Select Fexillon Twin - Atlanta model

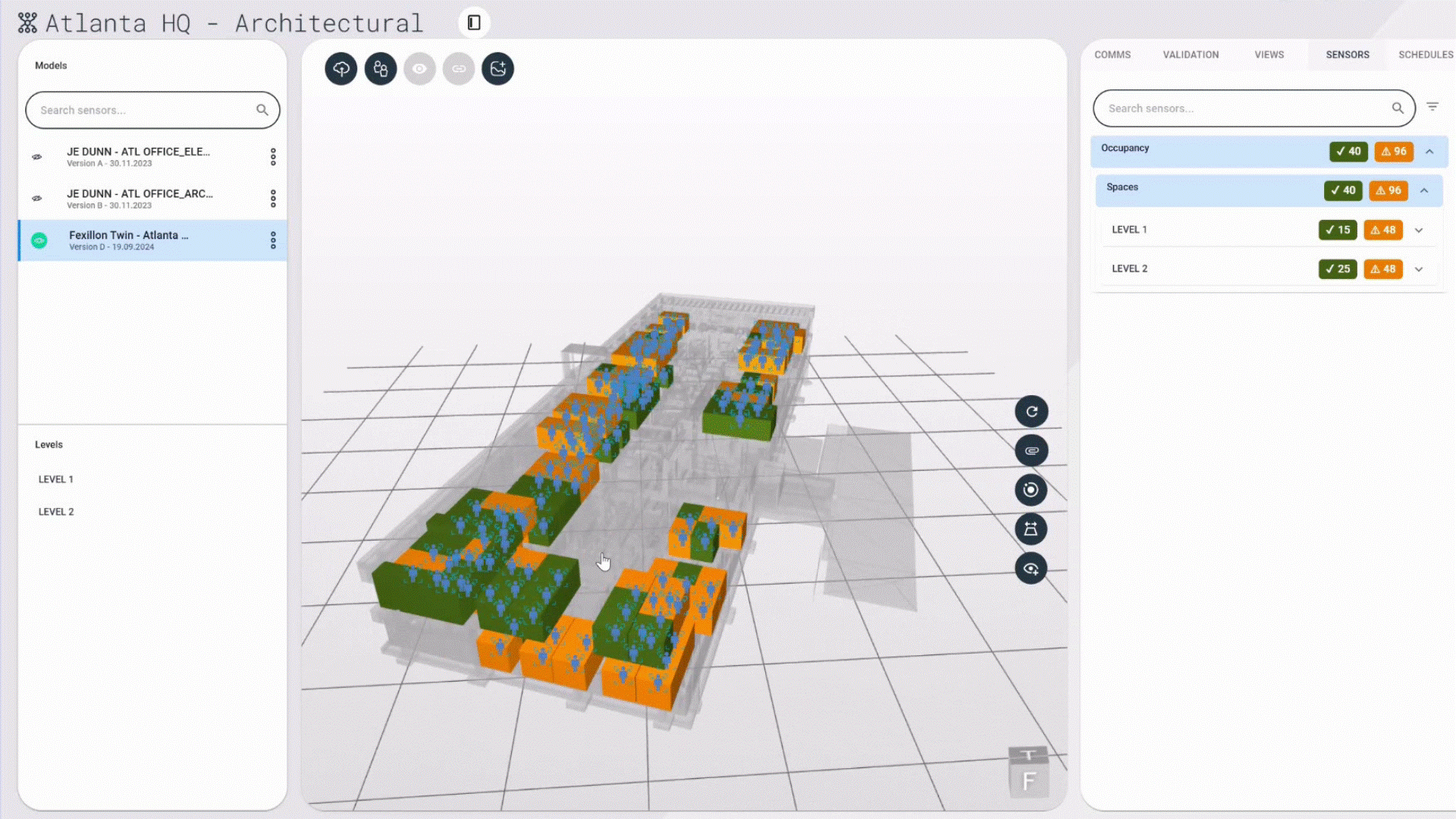pos(152,240)
